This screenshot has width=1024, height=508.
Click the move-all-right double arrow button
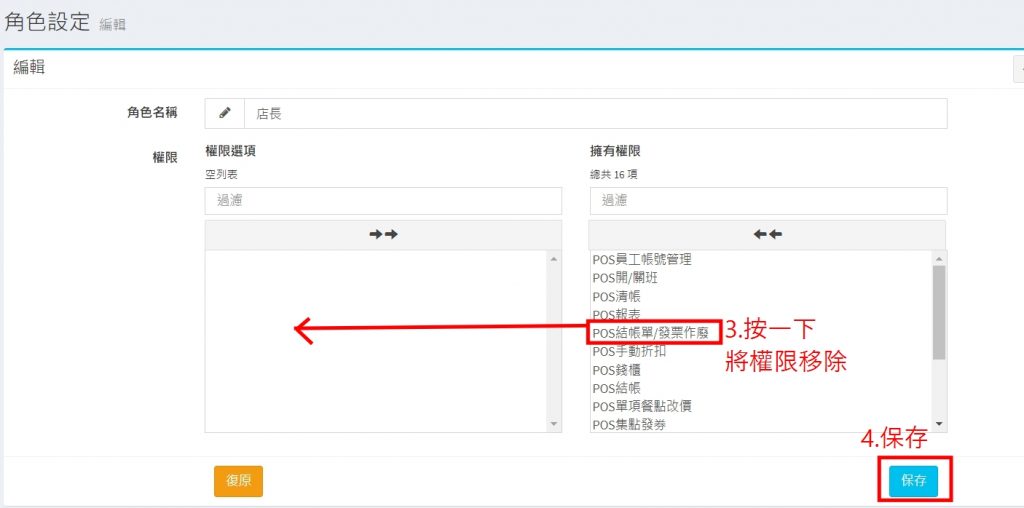coord(383,234)
